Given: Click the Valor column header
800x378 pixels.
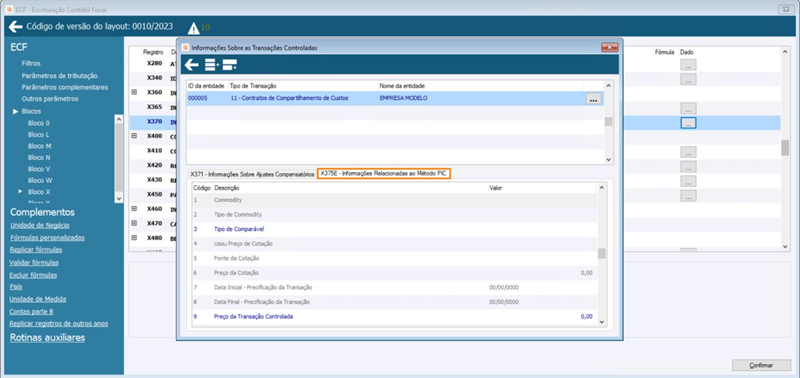Looking at the screenshot, I should click(x=496, y=188).
